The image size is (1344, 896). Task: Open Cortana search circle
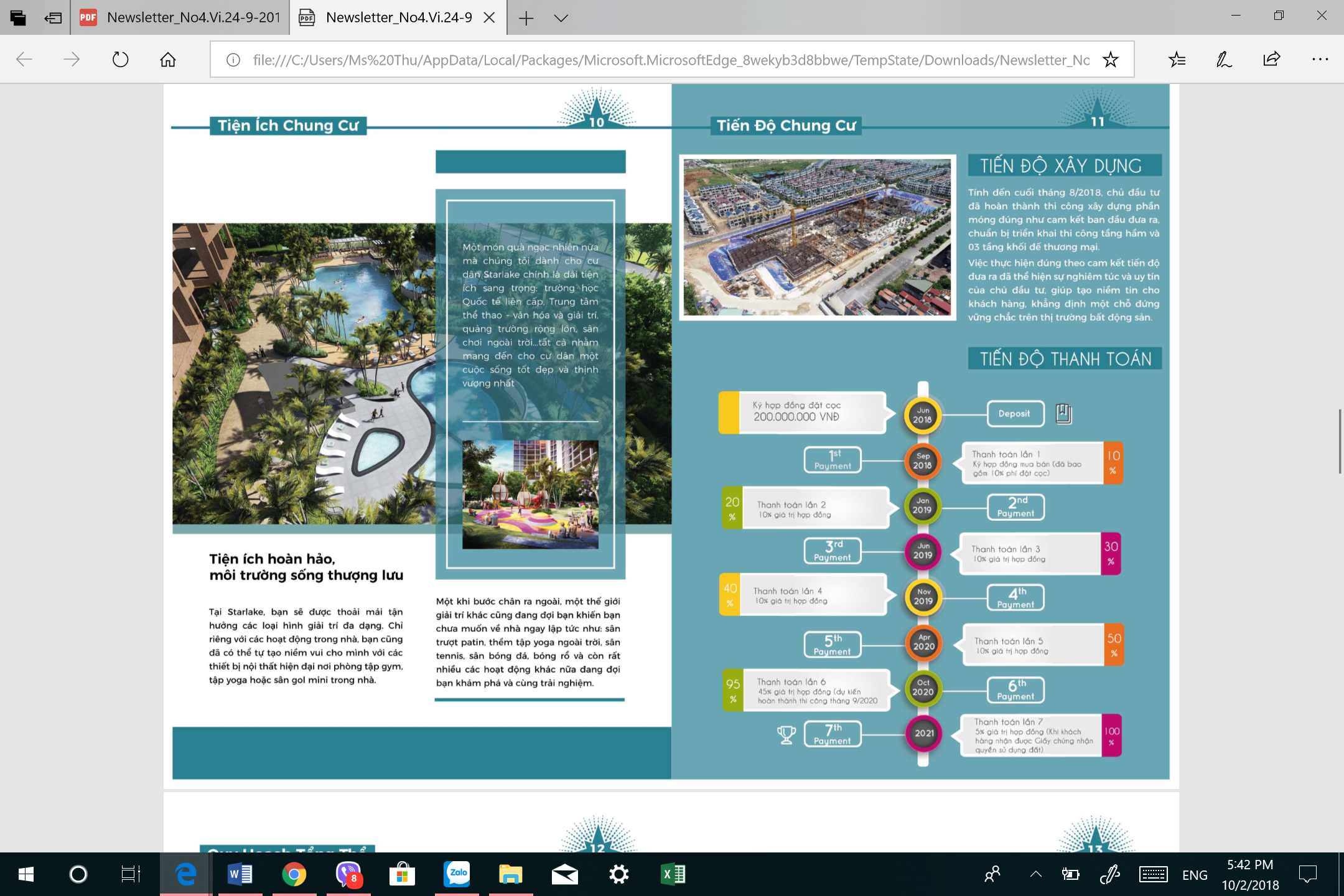78,874
